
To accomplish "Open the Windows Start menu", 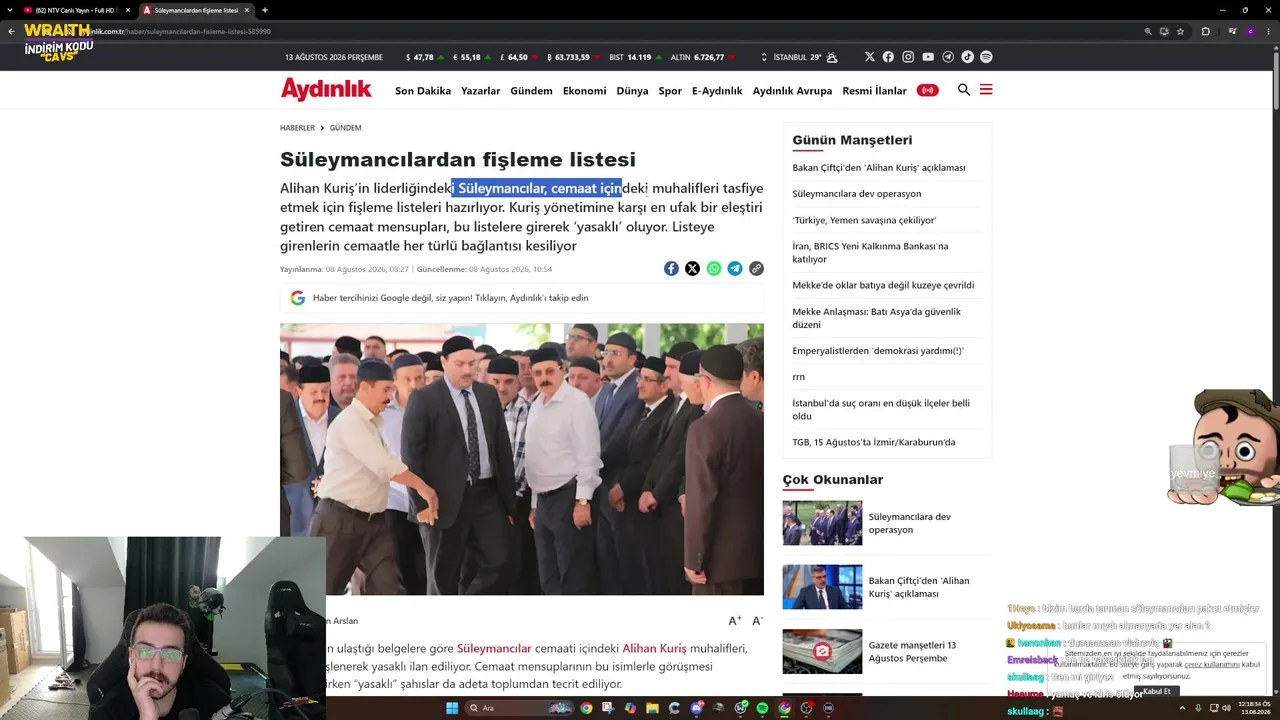I will point(452,708).
